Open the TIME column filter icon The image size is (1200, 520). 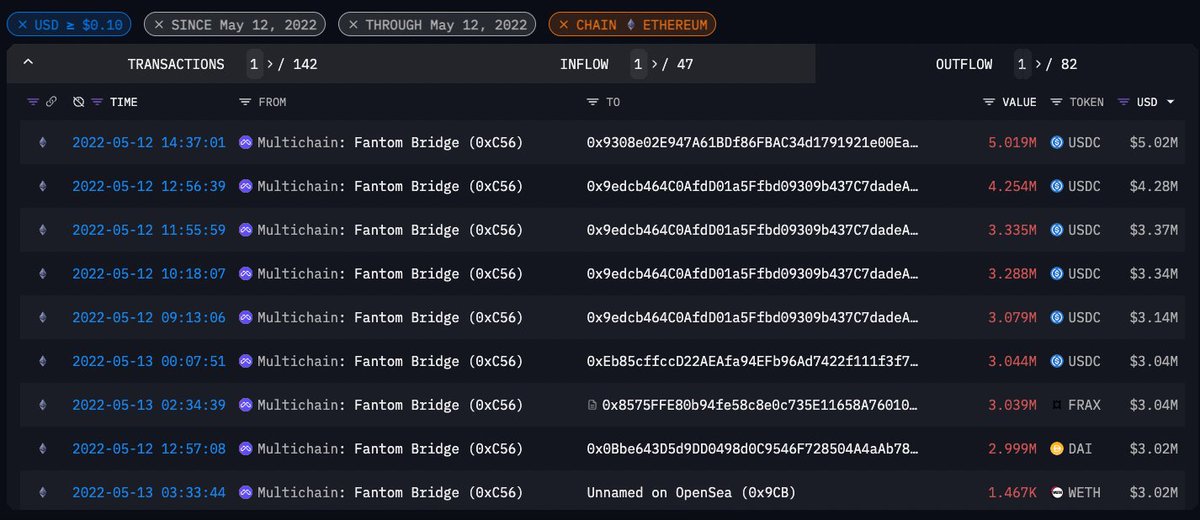(97, 102)
